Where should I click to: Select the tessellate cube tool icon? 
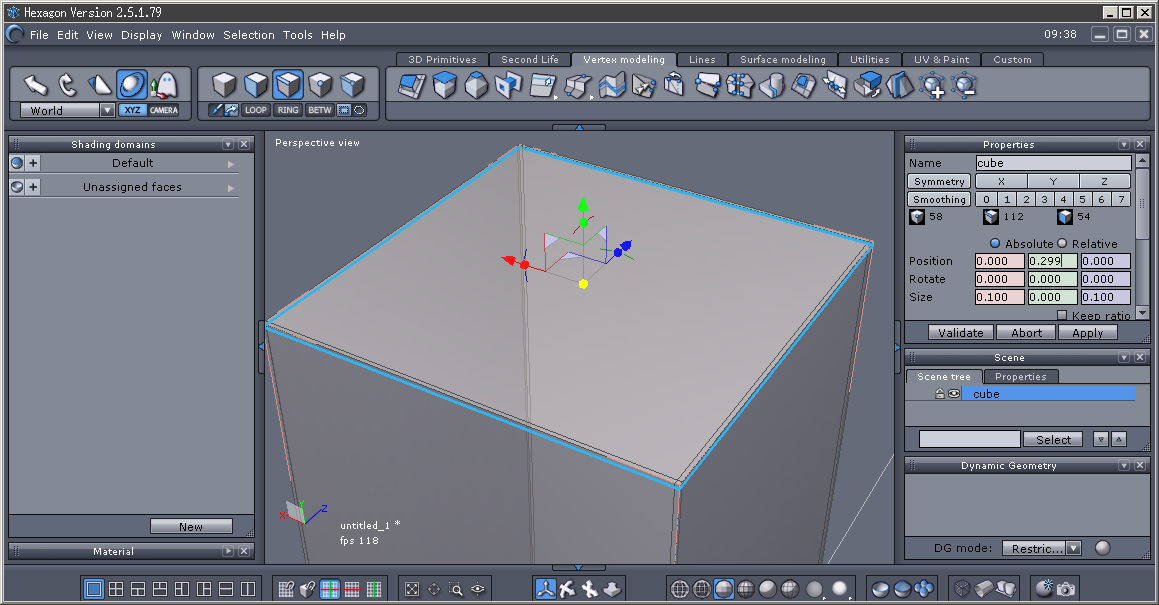pos(444,85)
